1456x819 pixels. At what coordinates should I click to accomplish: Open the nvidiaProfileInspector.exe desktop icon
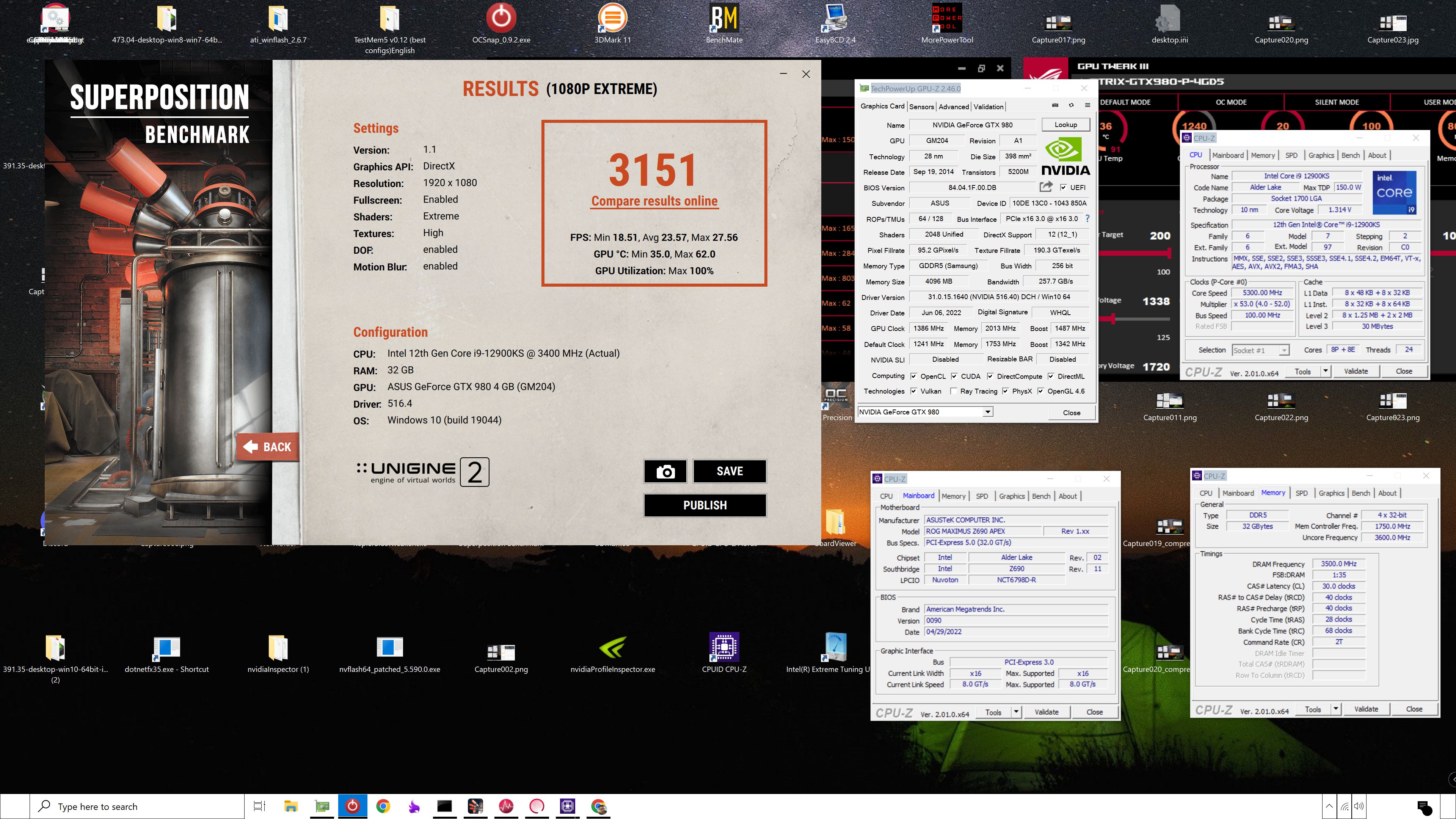[x=613, y=653]
